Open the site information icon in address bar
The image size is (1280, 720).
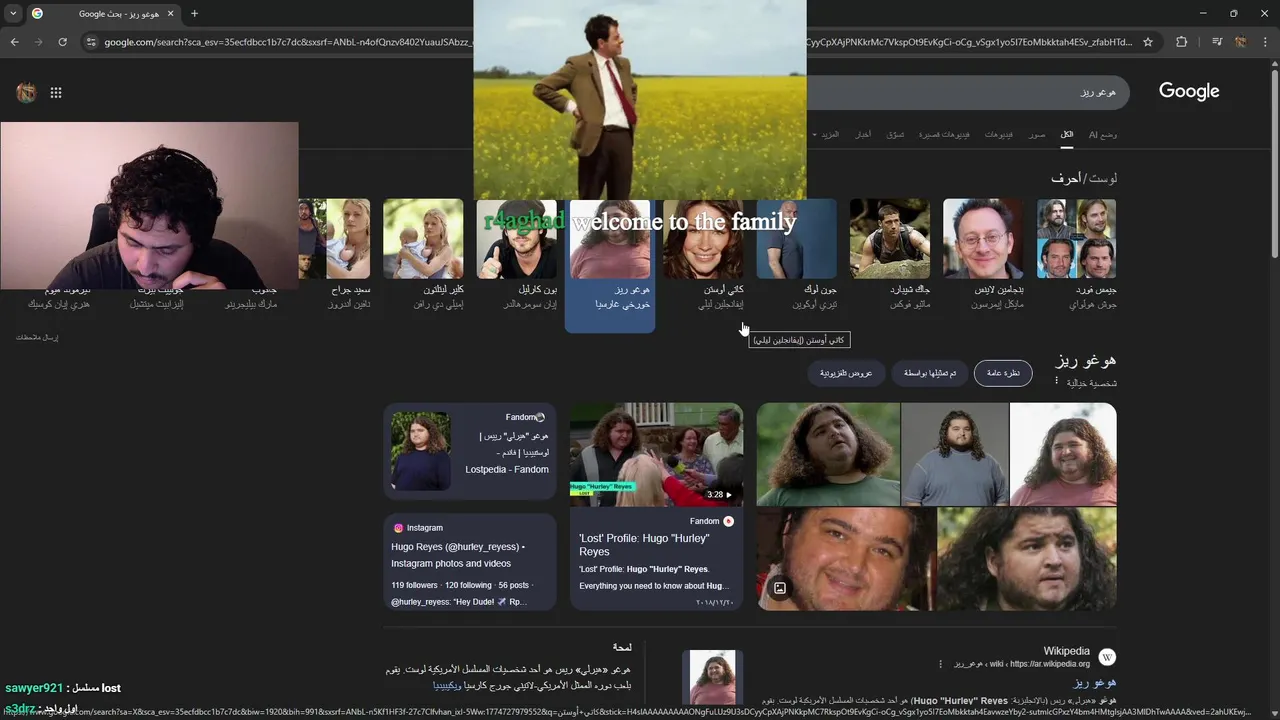click(x=91, y=42)
